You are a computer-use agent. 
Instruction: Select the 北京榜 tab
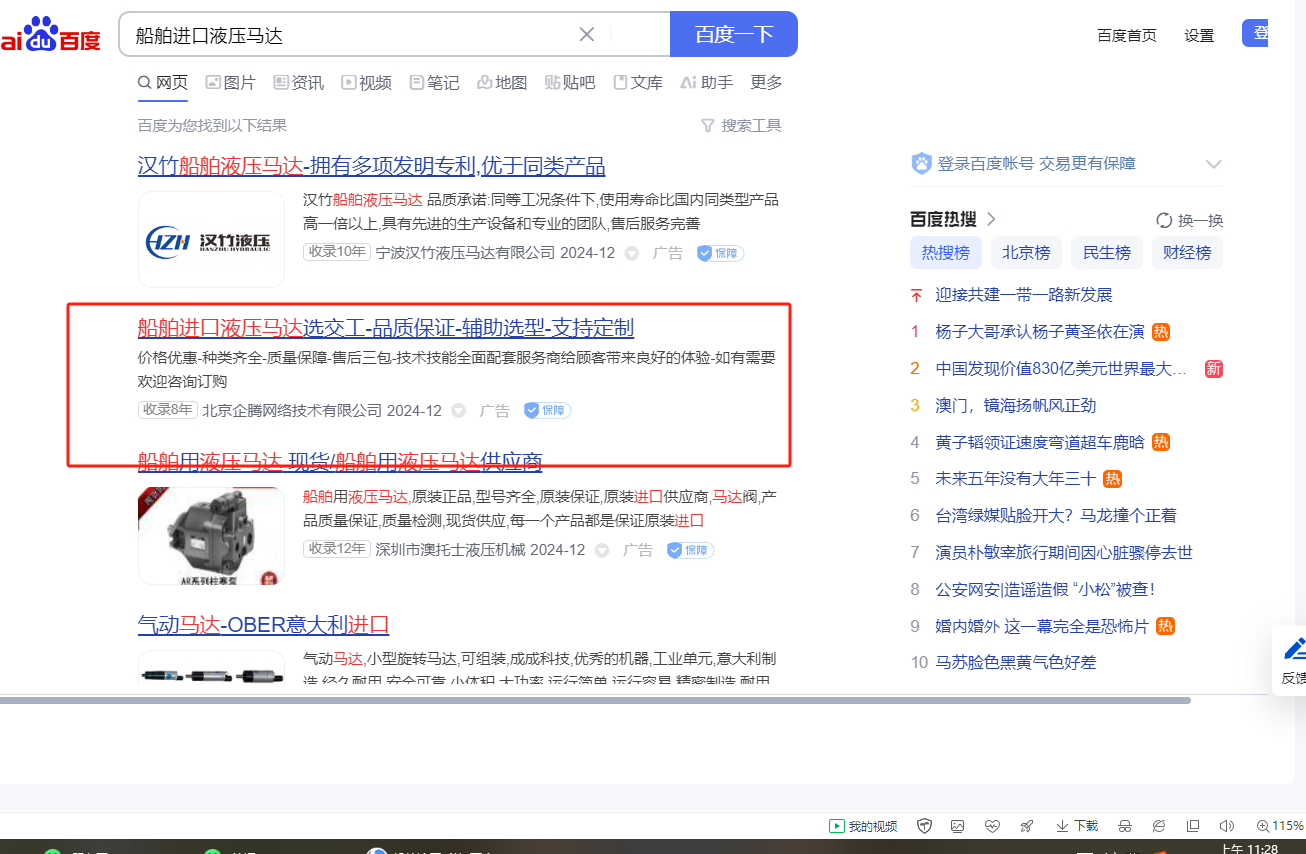pyautogui.click(x=1027, y=253)
